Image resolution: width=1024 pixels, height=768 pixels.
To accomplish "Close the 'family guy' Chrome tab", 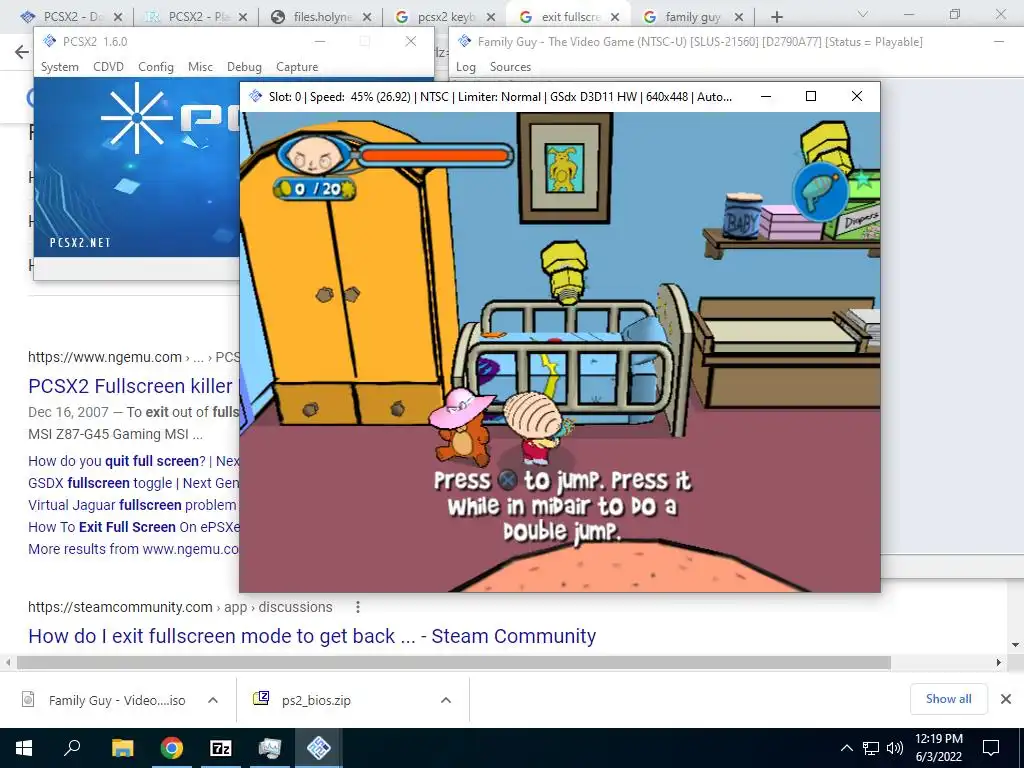I will click(x=739, y=17).
